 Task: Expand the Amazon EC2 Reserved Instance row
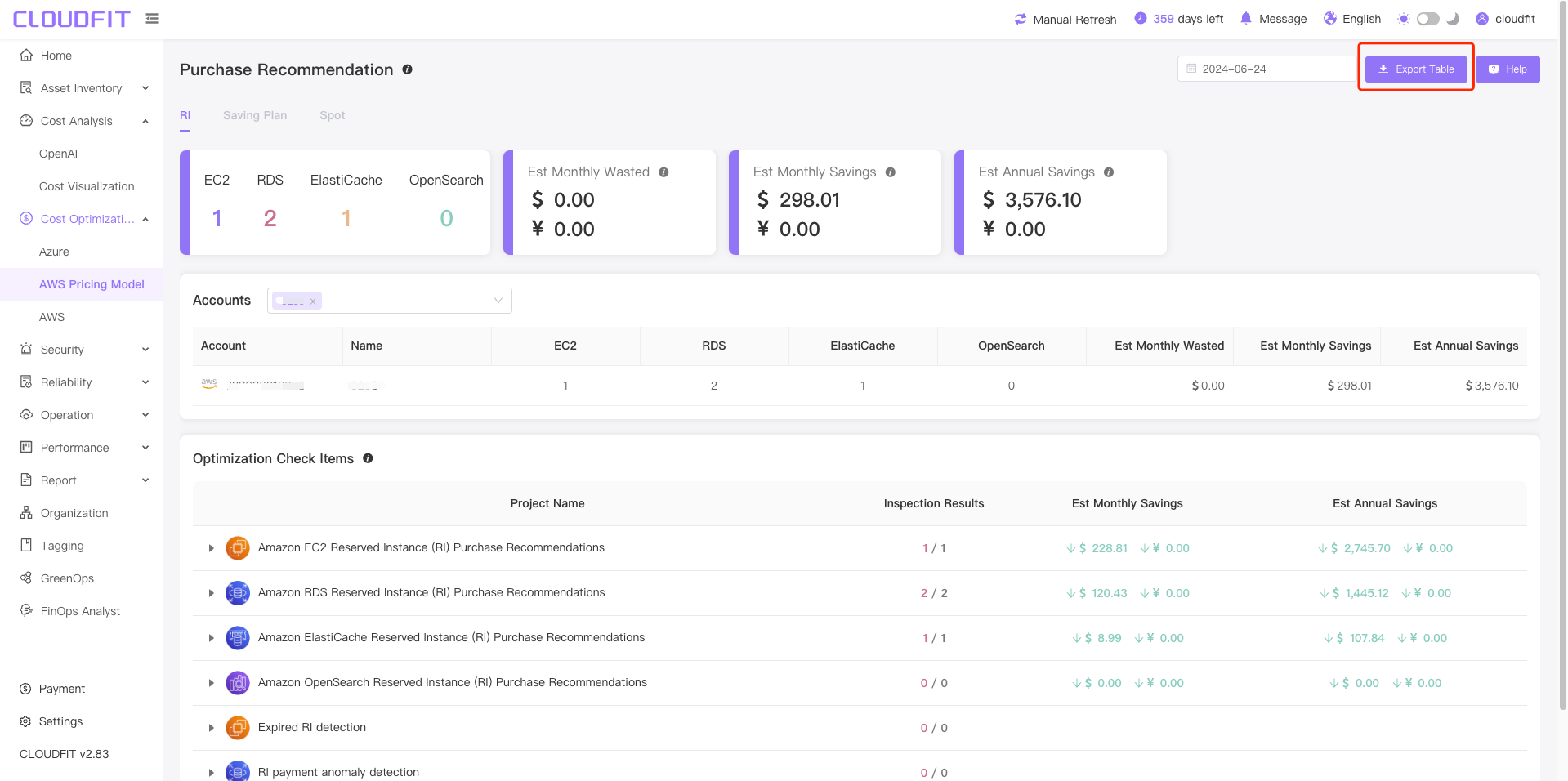[211, 548]
